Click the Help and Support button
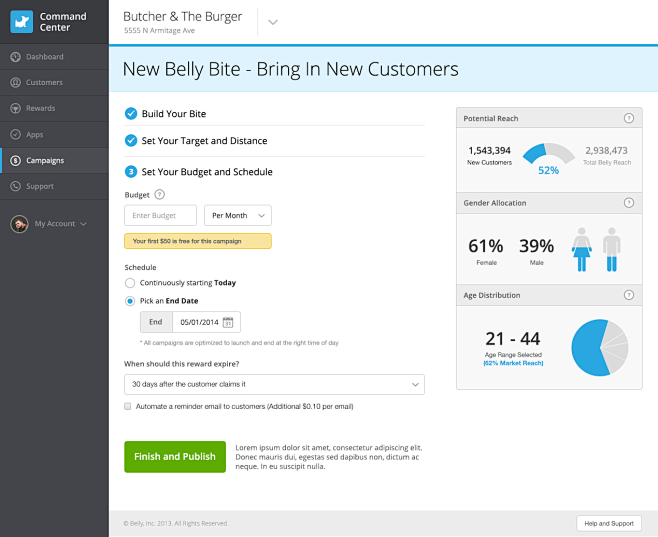The width and height of the screenshot is (658, 537). [x=609, y=523]
